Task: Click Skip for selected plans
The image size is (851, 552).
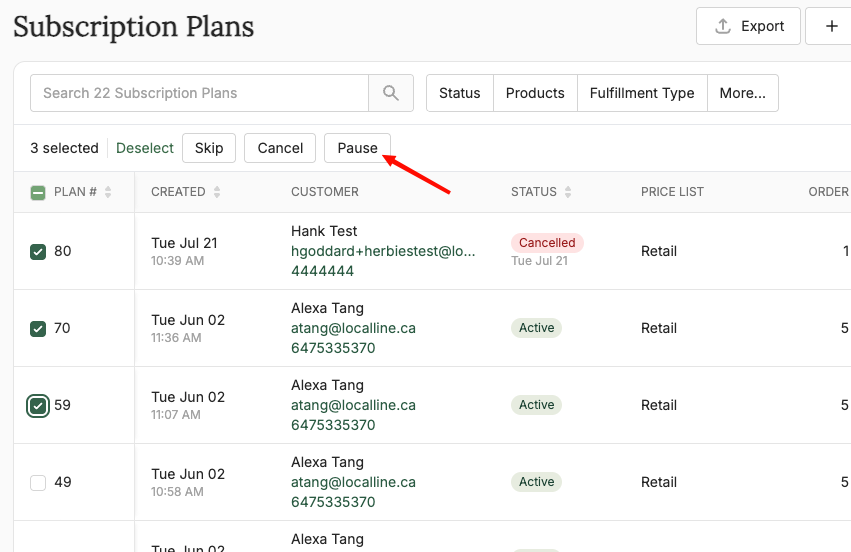Action: [209, 148]
